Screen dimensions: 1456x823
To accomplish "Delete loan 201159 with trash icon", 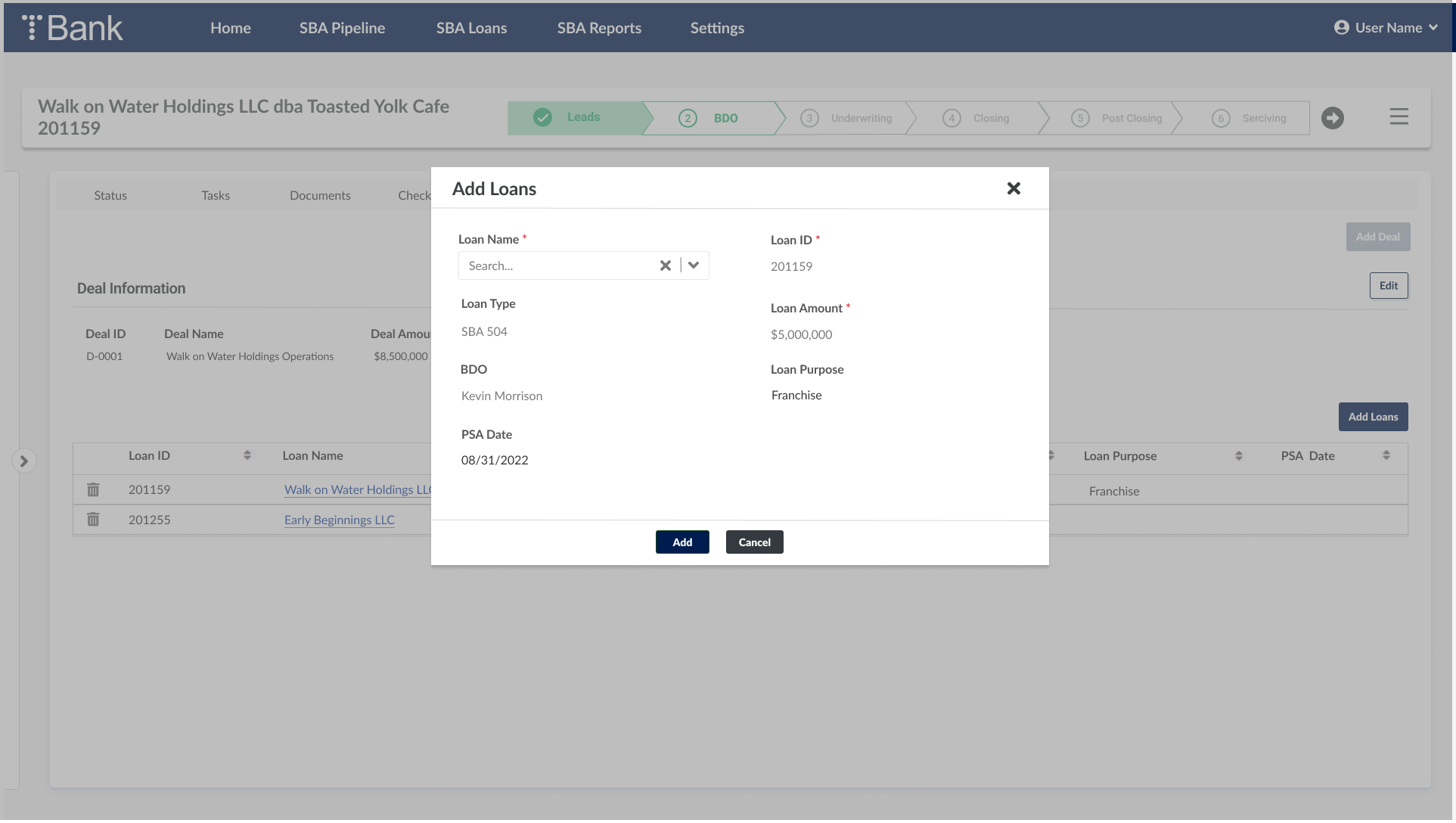I will click(x=93, y=489).
